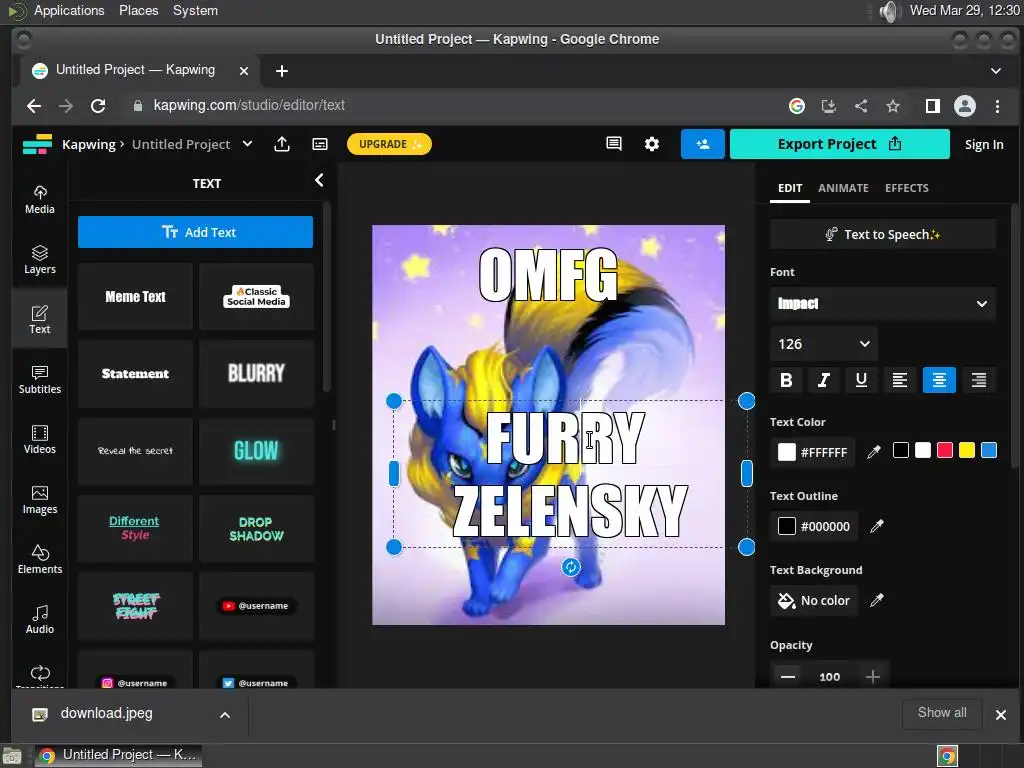The width and height of the screenshot is (1024, 768).
Task: Open the Subtitles sidebar panel
Action: (40, 380)
